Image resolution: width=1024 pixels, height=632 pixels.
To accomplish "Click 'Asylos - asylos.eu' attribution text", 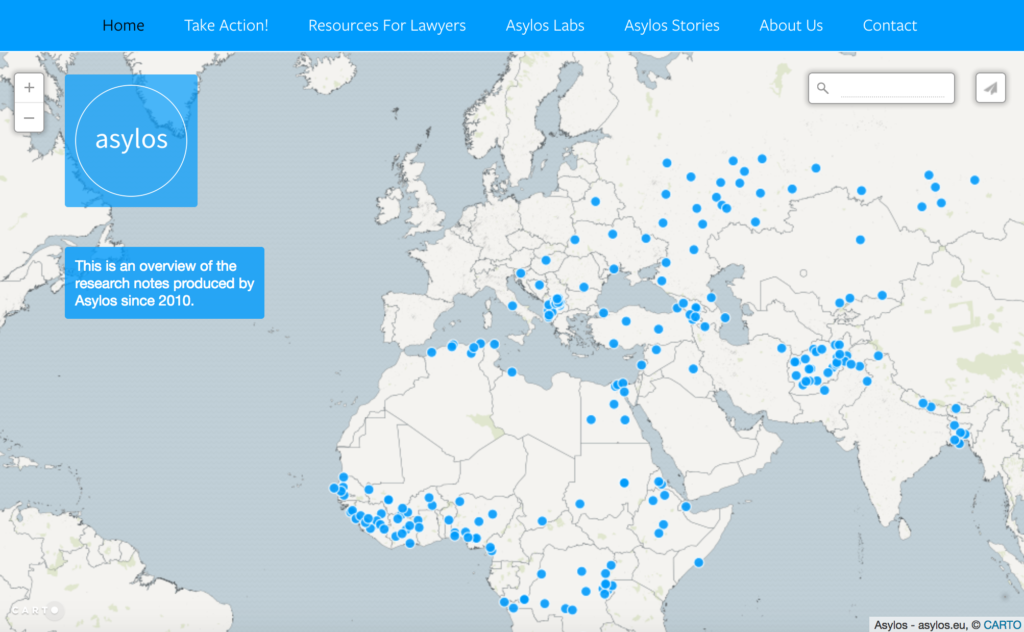I will (x=920, y=625).
